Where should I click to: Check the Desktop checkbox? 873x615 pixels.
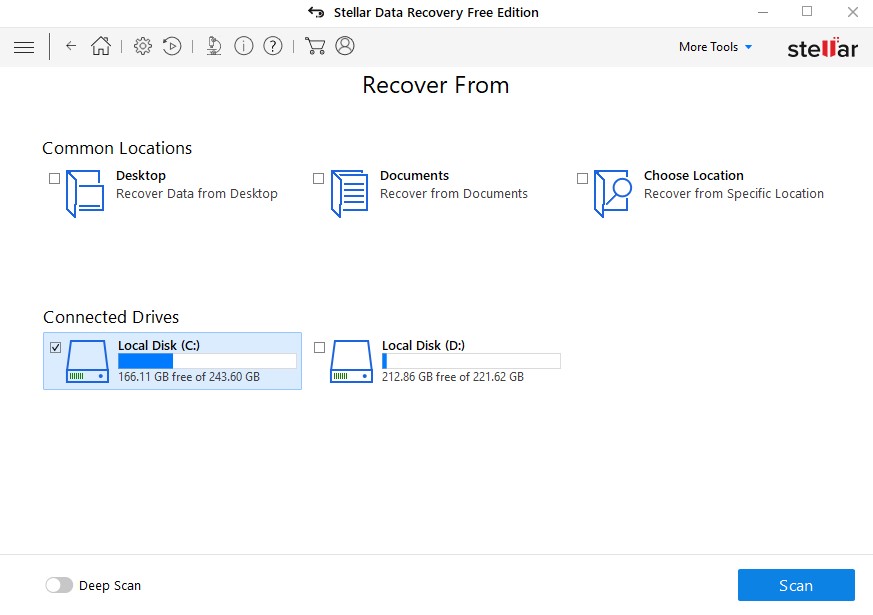[x=55, y=179]
